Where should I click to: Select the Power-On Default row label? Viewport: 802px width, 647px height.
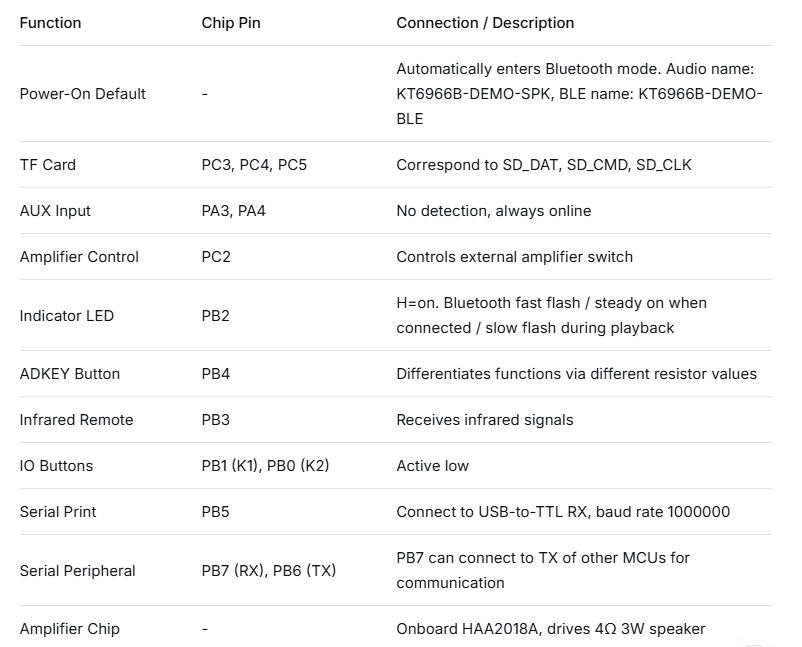click(82, 94)
